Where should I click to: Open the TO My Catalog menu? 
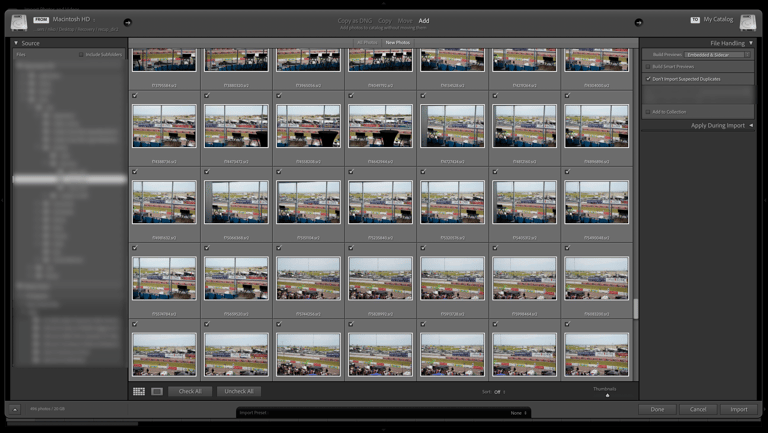[x=712, y=20]
